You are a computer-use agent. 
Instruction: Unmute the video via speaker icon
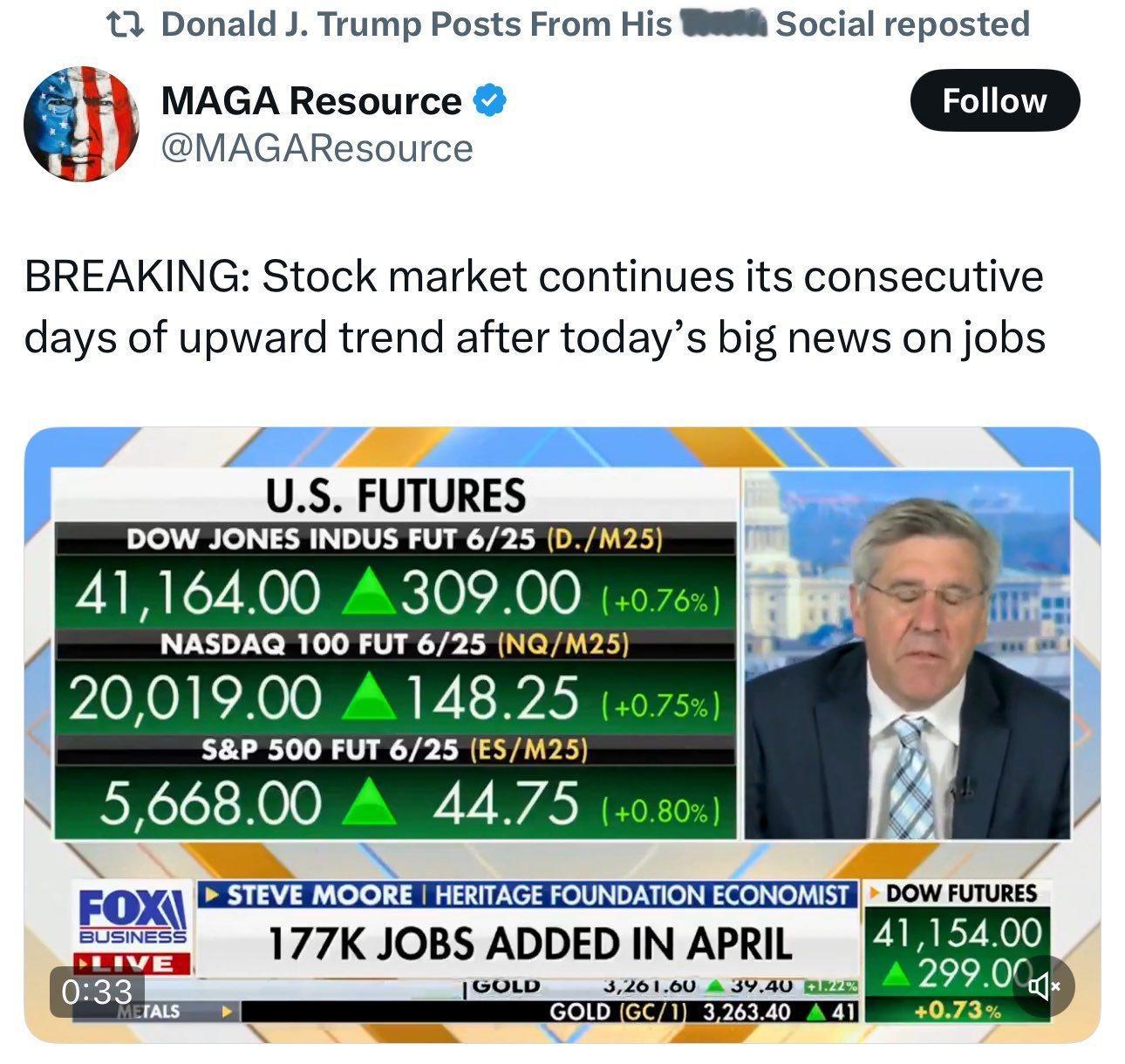(1044, 987)
